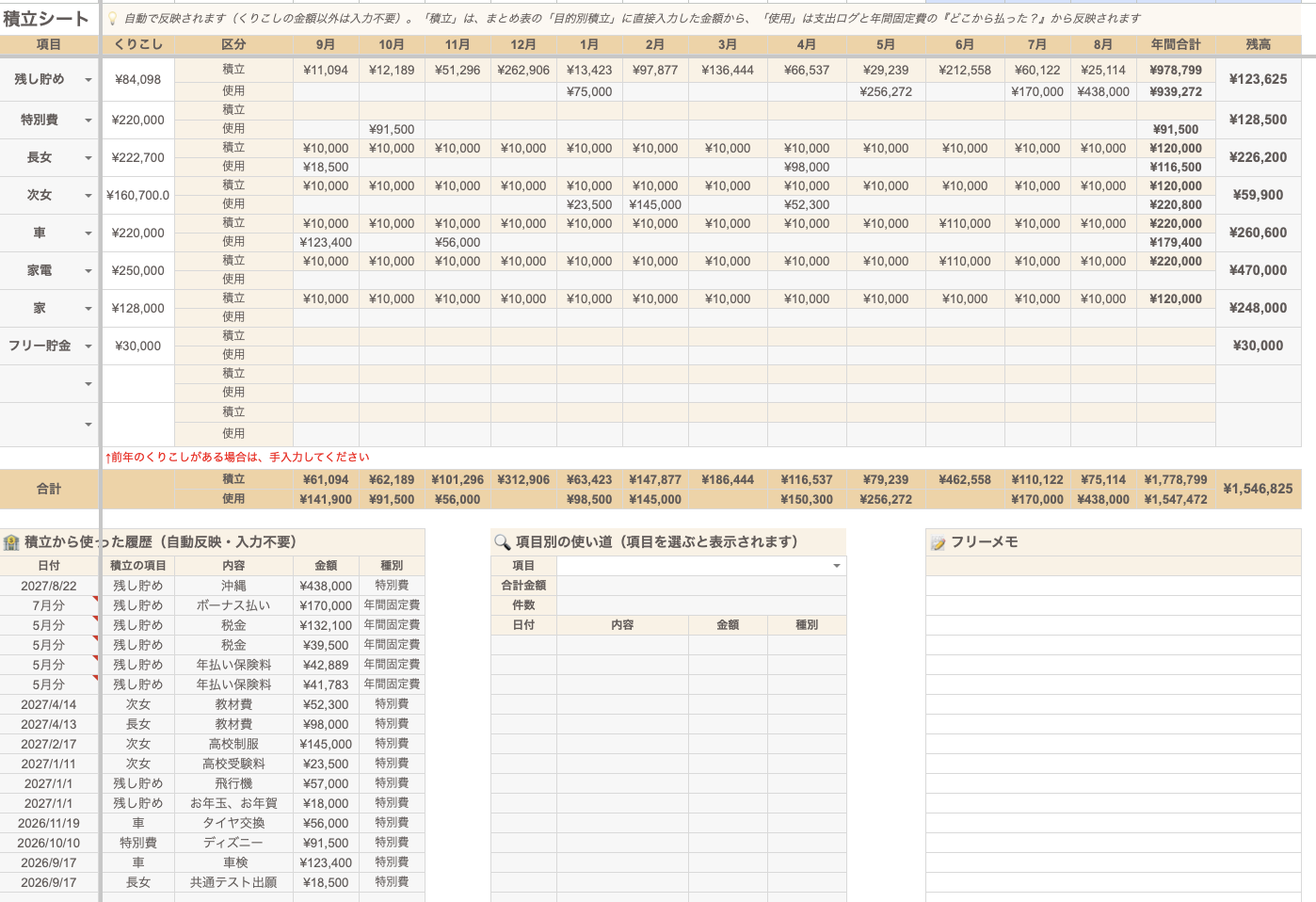This screenshot has height=902, width=1316.
Task: Open the 残し貯め row dropdown arrow
Action: click(88, 80)
